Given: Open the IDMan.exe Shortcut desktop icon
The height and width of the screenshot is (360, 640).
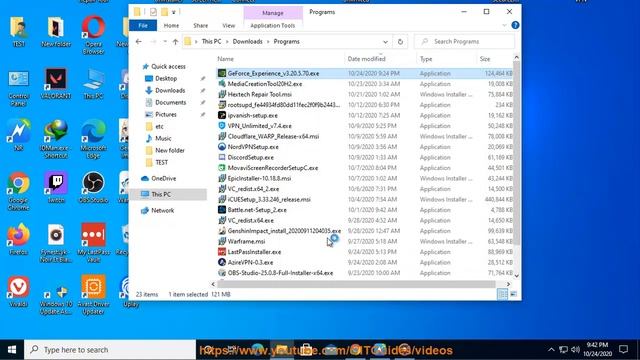Looking at the screenshot, I should pyautogui.click(x=56, y=139).
